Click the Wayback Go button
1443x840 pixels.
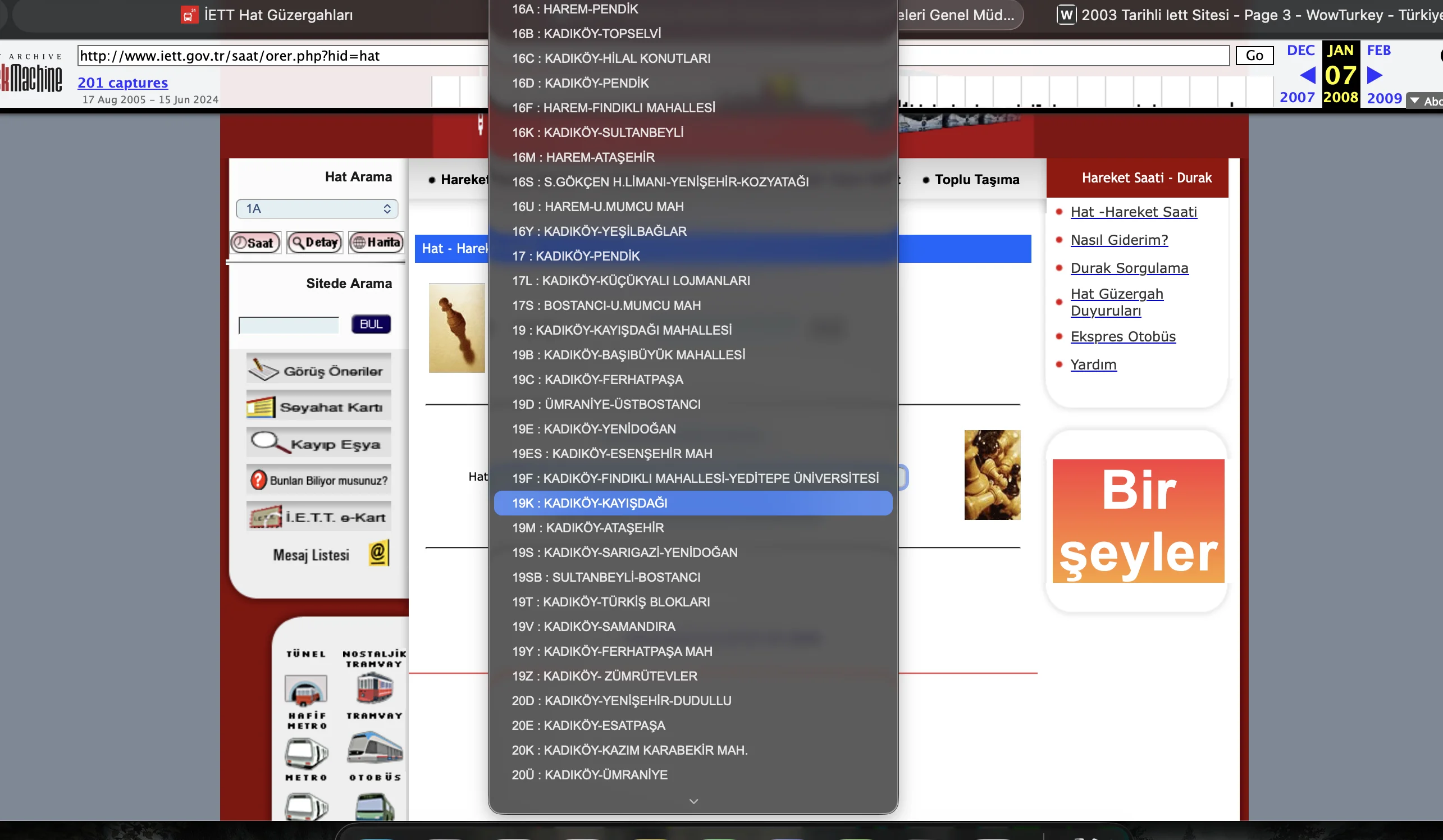click(1253, 56)
